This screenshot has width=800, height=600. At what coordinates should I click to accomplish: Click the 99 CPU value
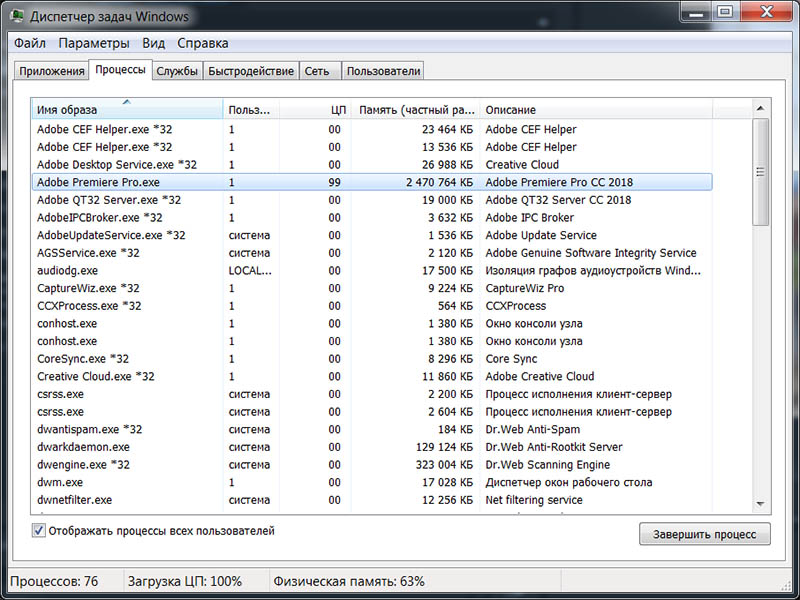[334, 182]
